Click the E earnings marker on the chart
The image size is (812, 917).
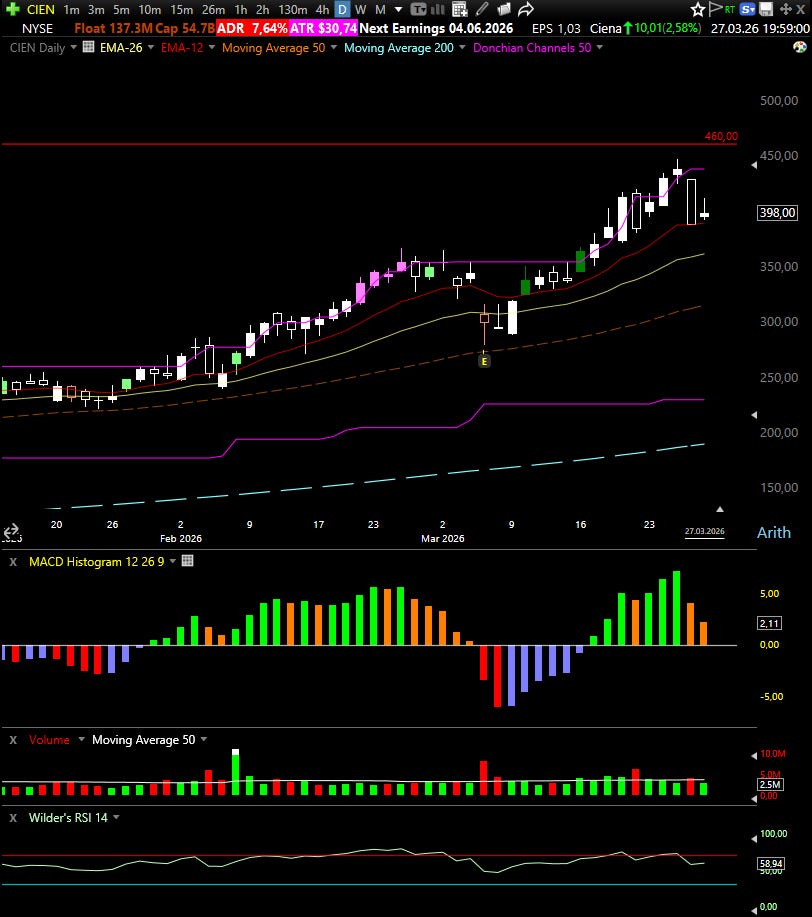[484, 361]
